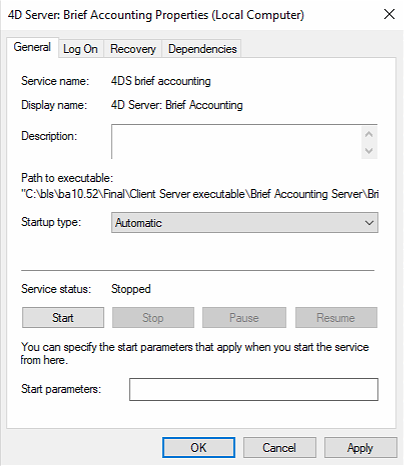This screenshot has width=404, height=466.
Task: Open the Recovery tab
Action: point(133,49)
